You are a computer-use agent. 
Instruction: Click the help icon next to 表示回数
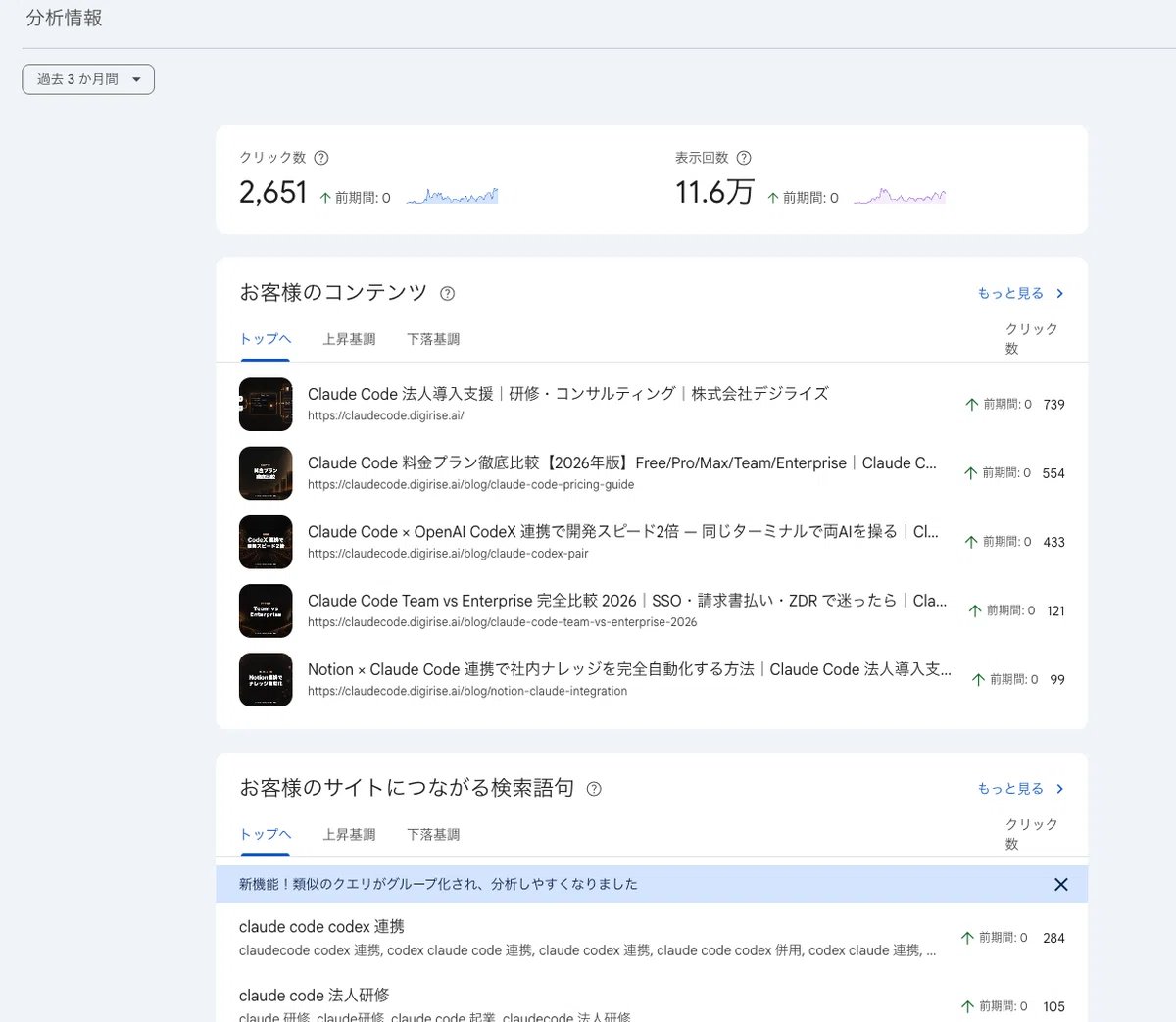point(744,158)
